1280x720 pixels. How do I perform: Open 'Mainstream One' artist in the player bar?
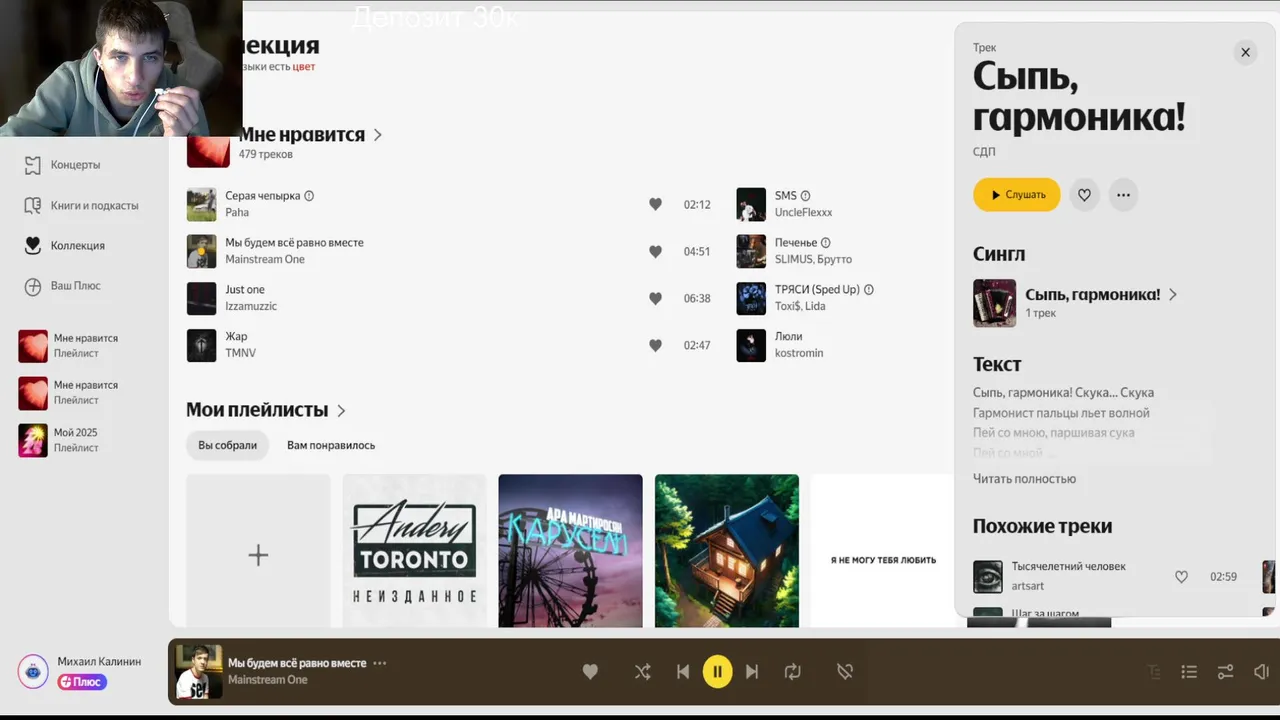pyautogui.click(x=267, y=680)
